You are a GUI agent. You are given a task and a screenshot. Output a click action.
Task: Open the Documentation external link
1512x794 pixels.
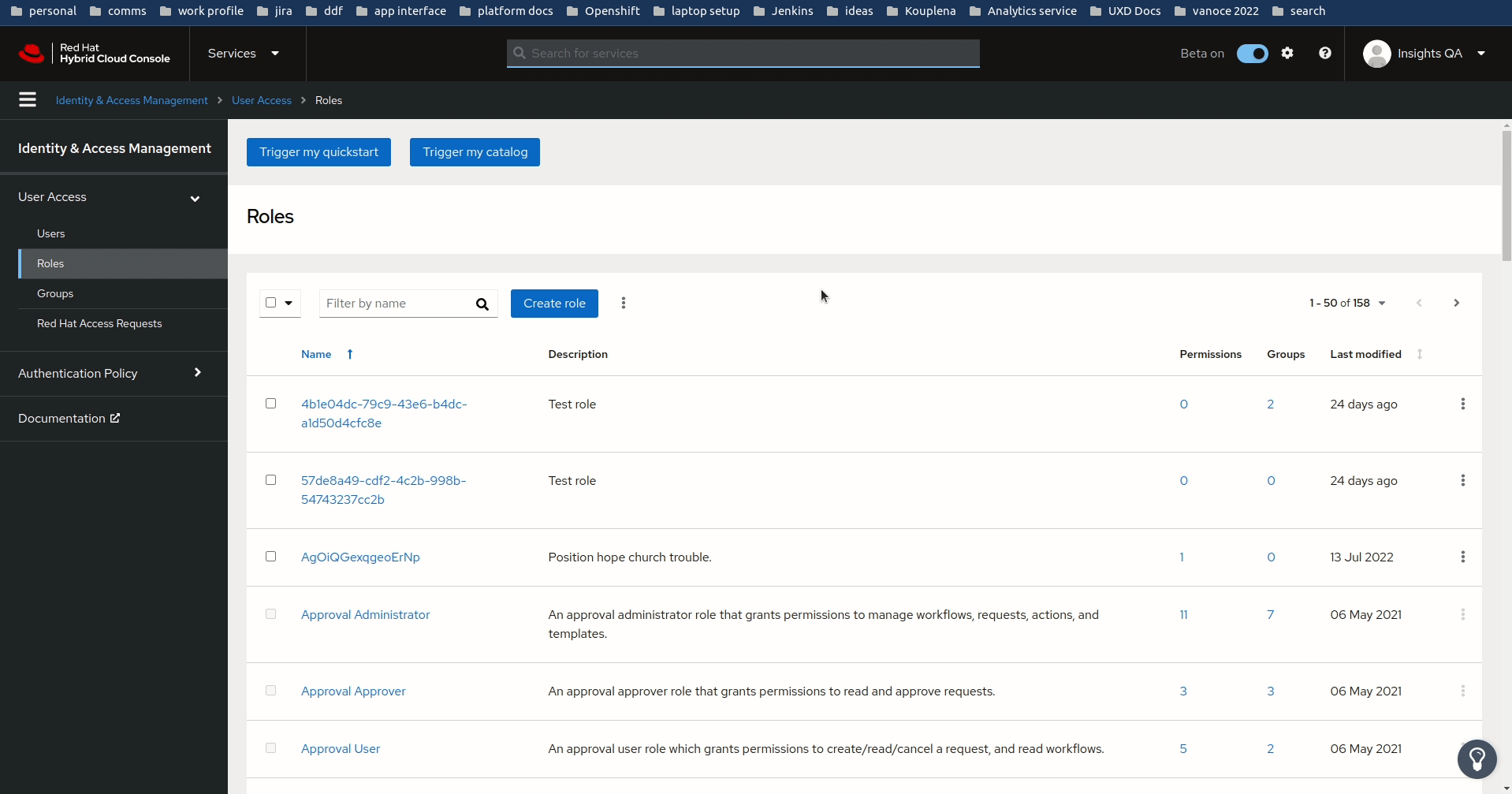point(69,418)
